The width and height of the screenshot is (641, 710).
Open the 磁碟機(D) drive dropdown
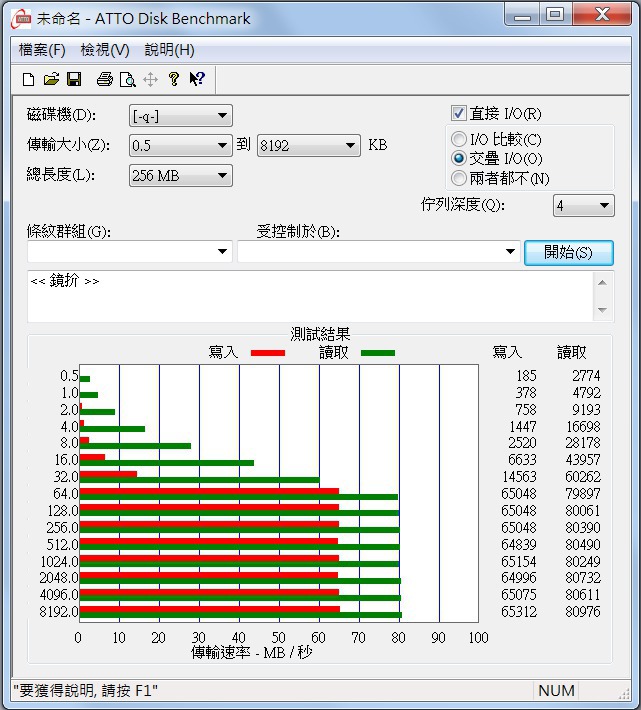(x=181, y=115)
